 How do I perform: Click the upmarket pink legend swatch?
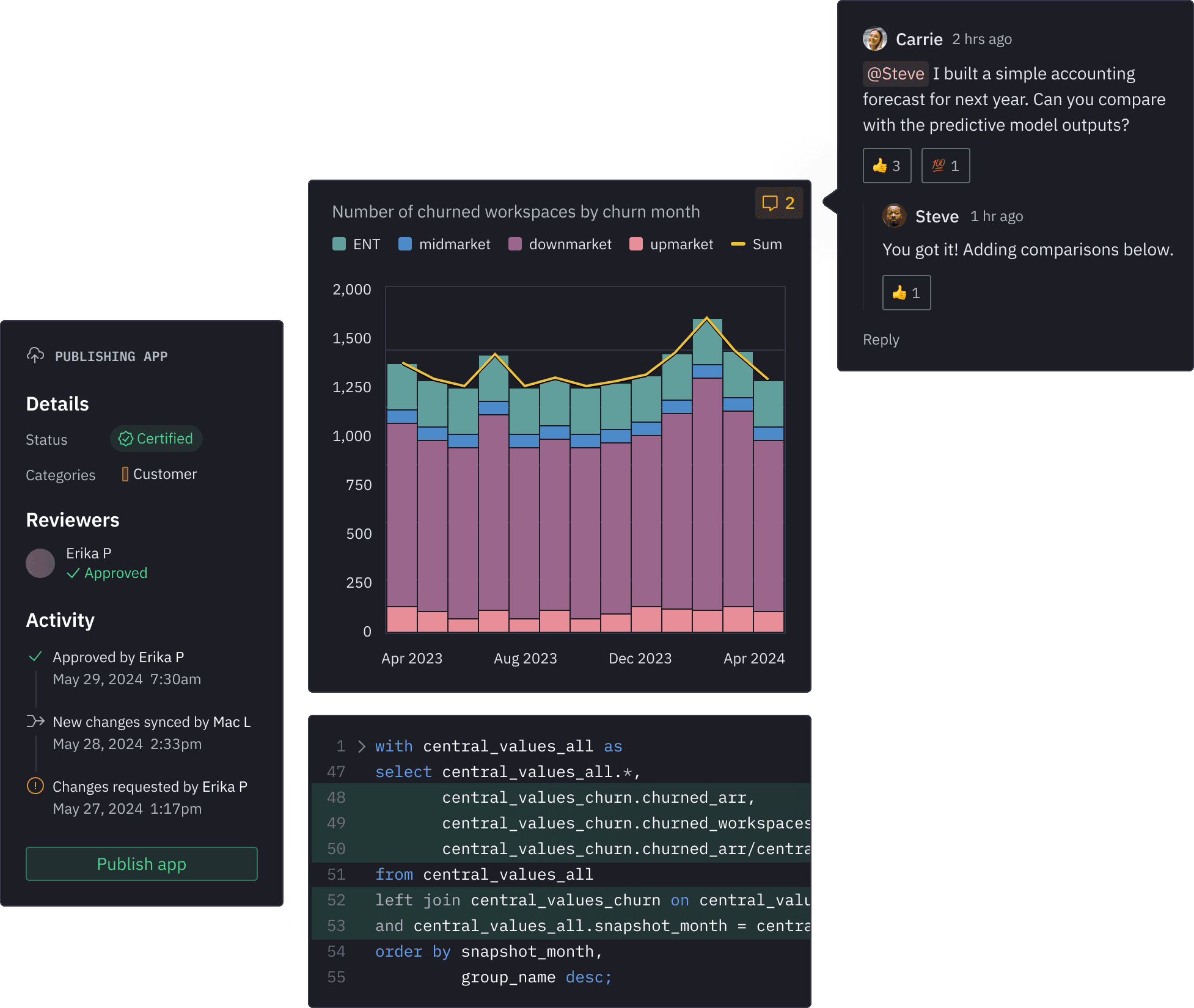(636, 244)
